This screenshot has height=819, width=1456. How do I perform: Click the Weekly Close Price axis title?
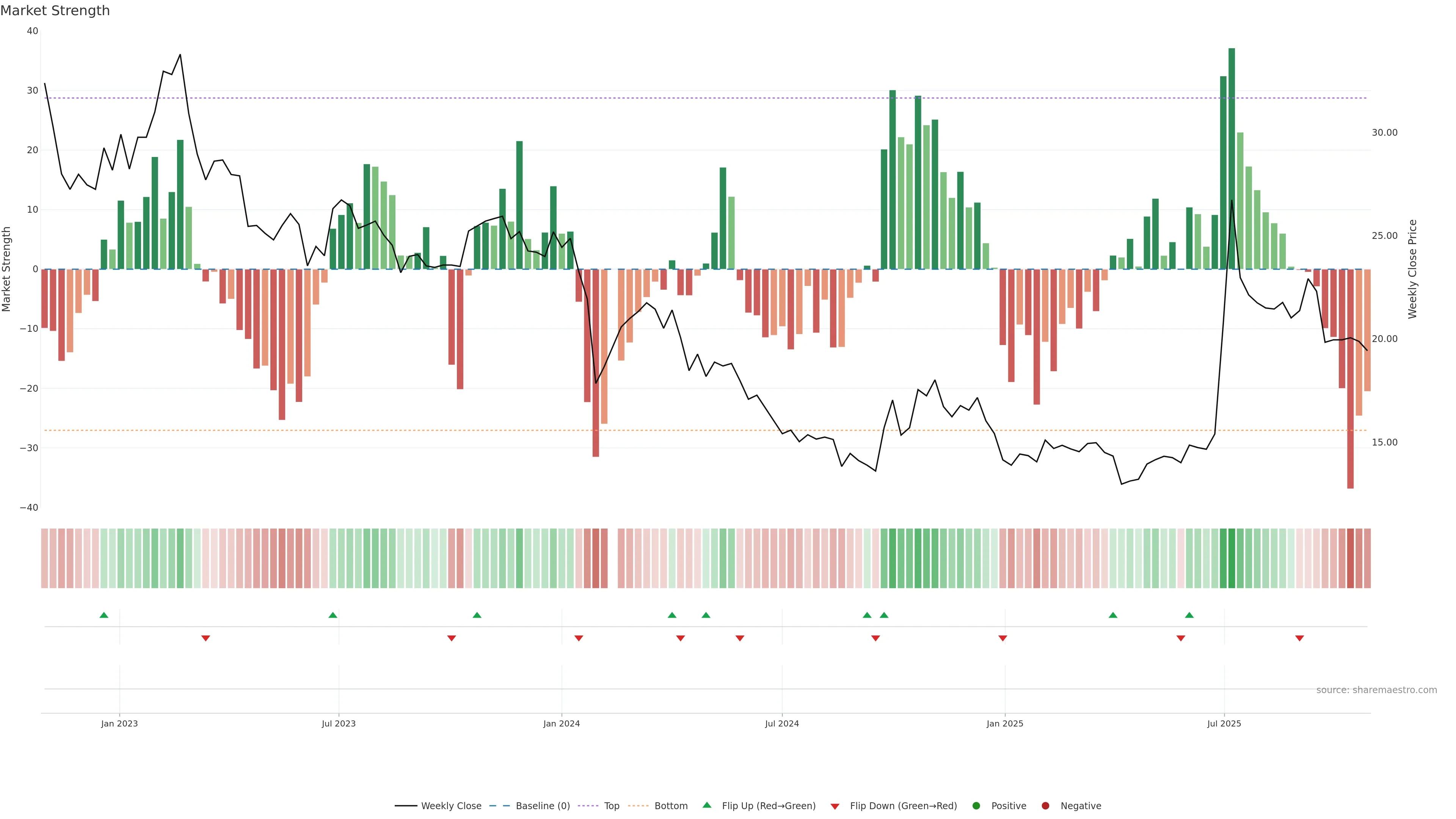pyautogui.click(x=1412, y=269)
